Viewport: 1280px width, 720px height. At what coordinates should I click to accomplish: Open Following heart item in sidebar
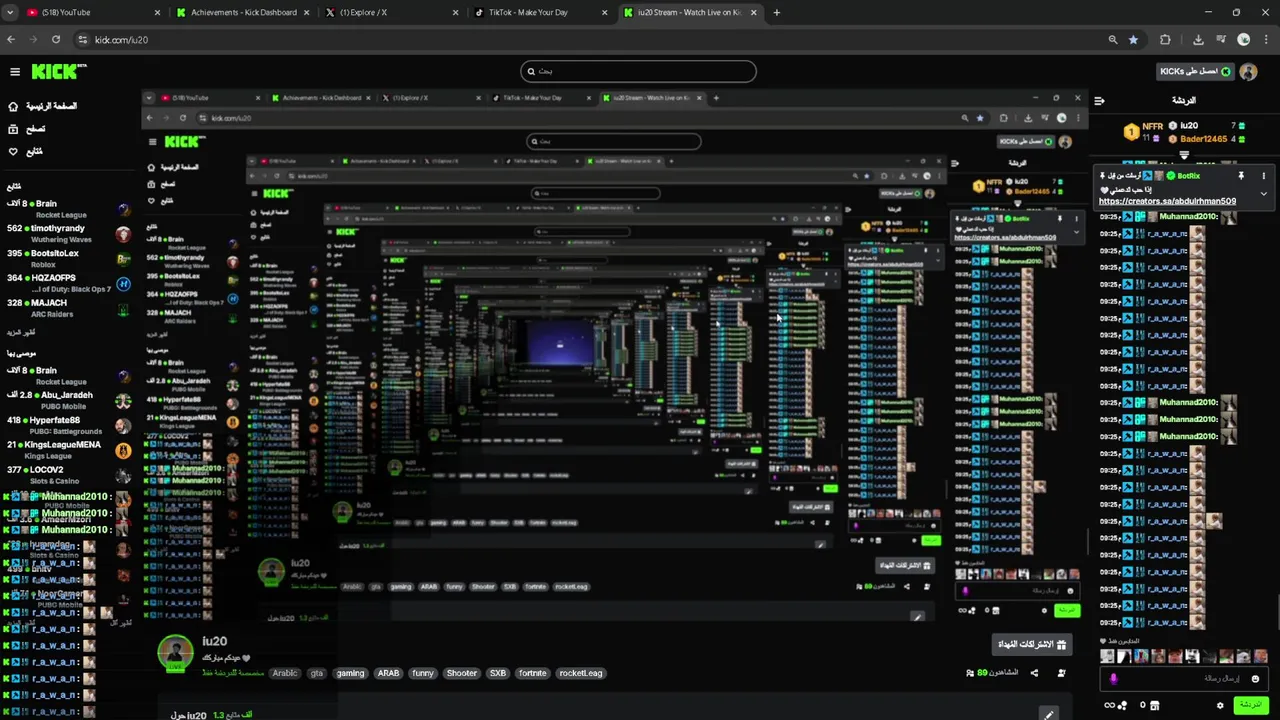tap(25, 151)
